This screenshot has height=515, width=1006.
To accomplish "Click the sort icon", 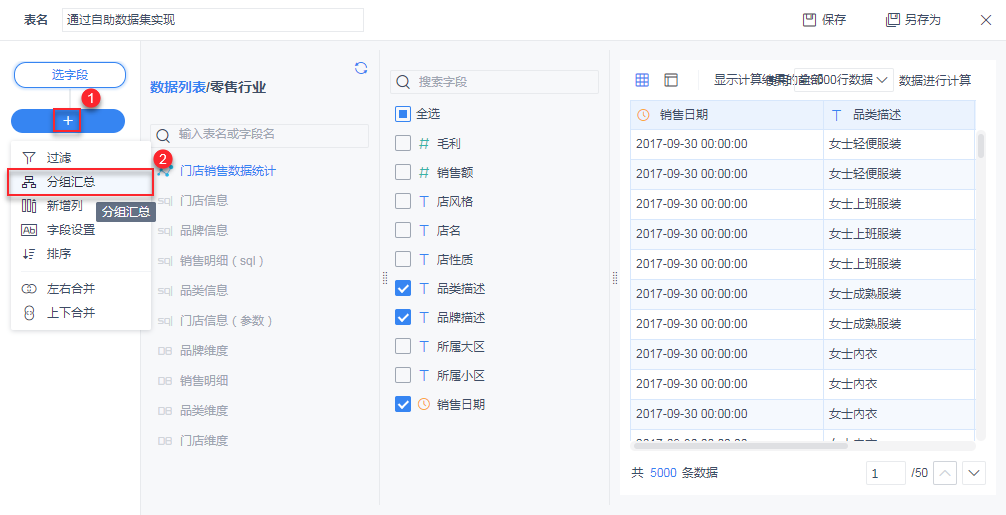I will [x=29, y=254].
